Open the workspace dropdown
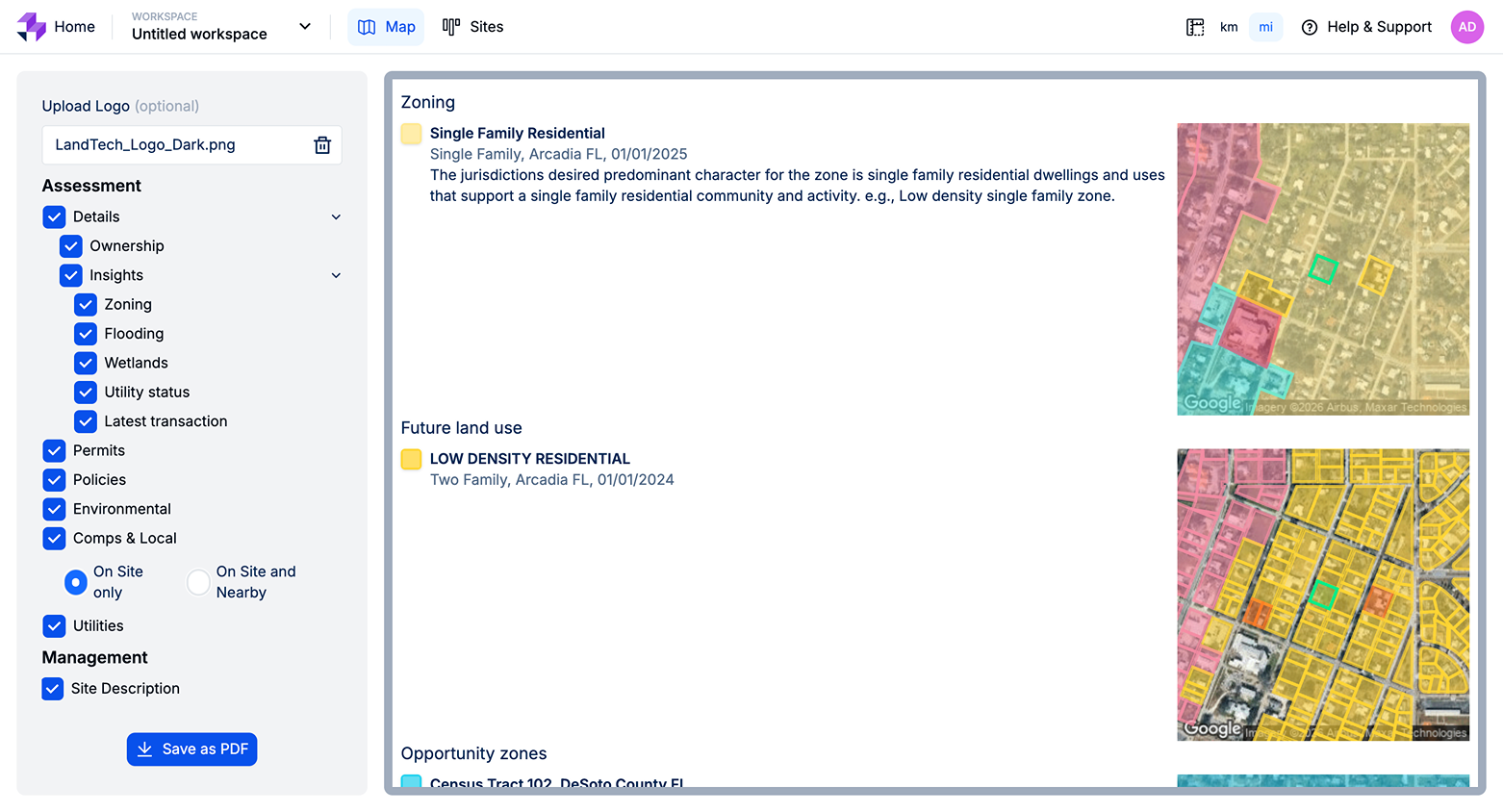The width and height of the screenshot is (1503, 812). pyautogui.click(x=305, y=26)
